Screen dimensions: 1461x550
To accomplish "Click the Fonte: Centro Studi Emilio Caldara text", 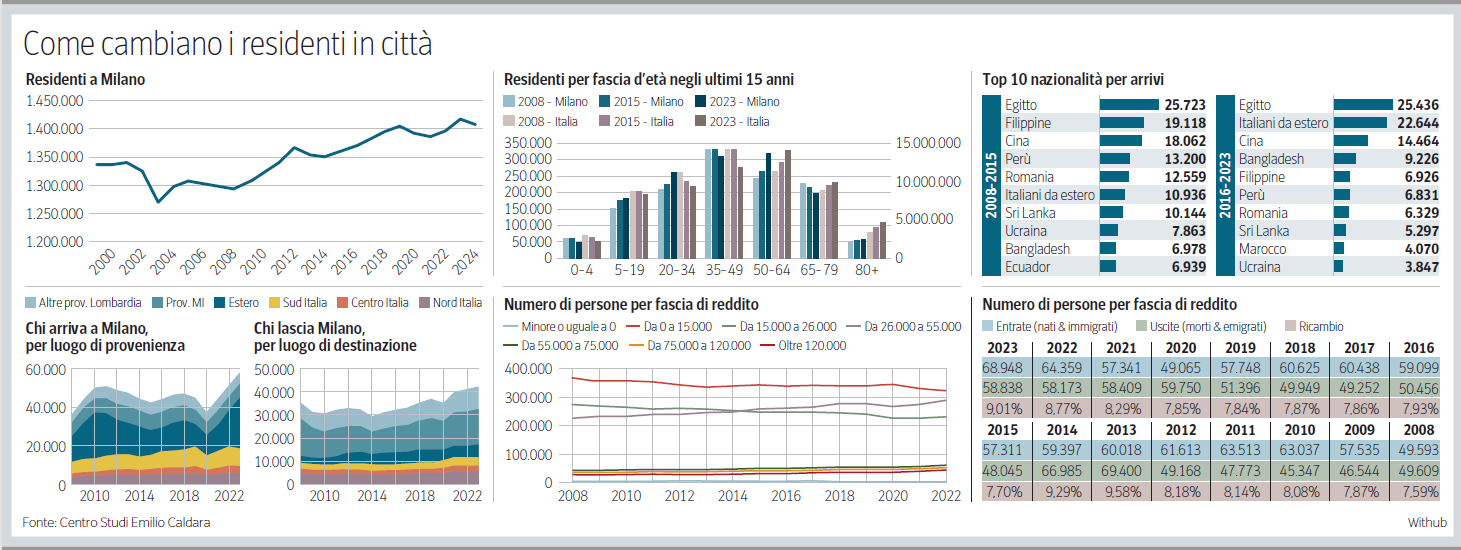I will pos(116,522).
